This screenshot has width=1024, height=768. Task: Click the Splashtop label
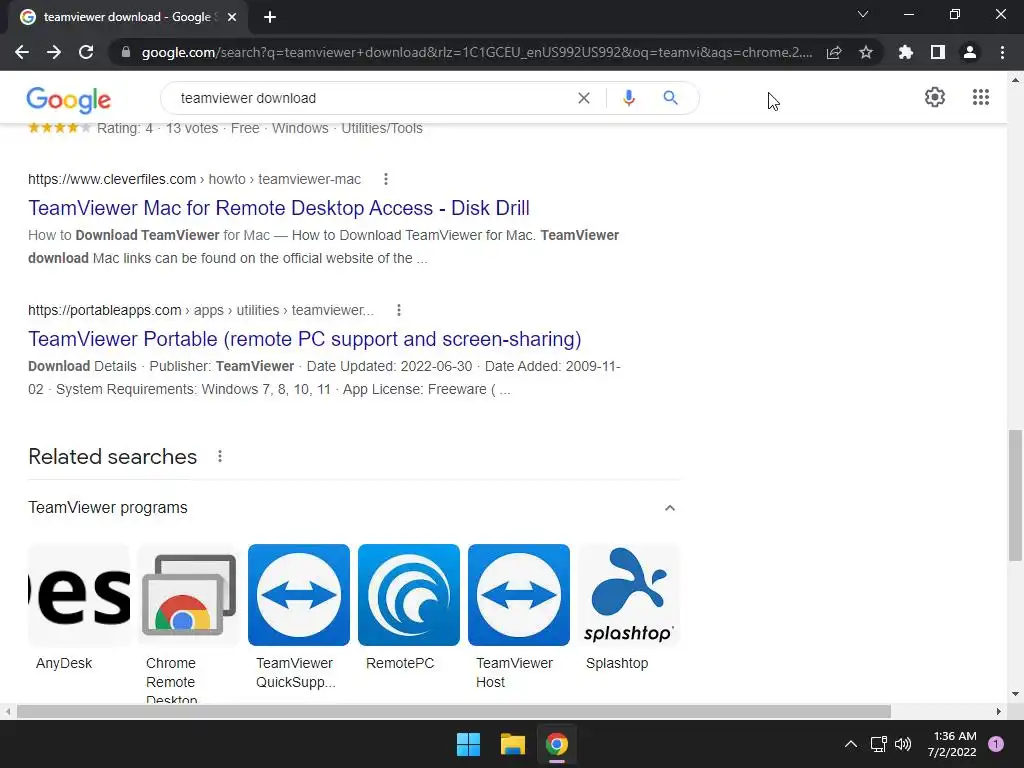pyautogui.click(x=617, y=664)
